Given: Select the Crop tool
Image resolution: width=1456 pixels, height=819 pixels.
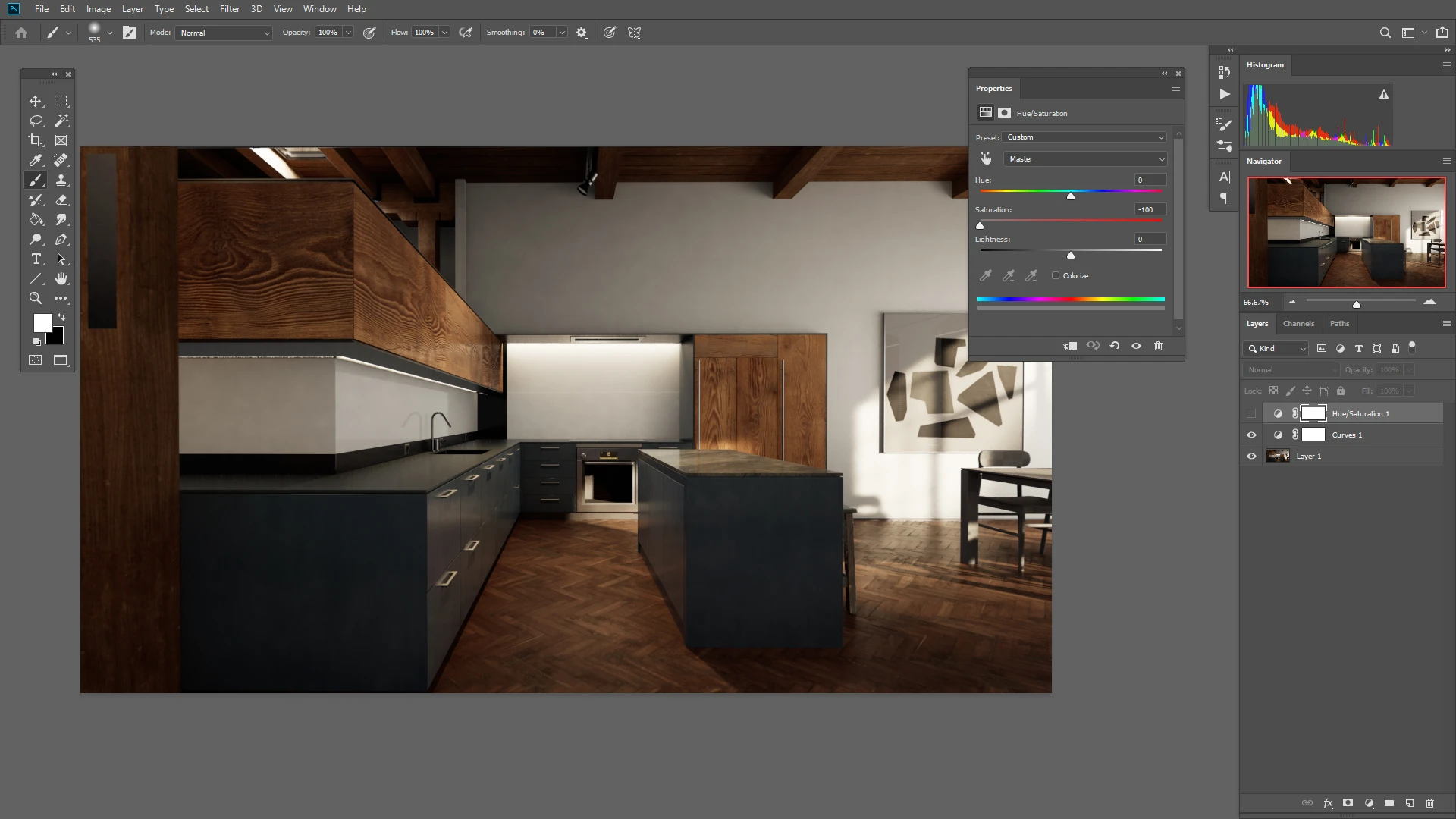Looking at the screenshot, I should (36, 140).
